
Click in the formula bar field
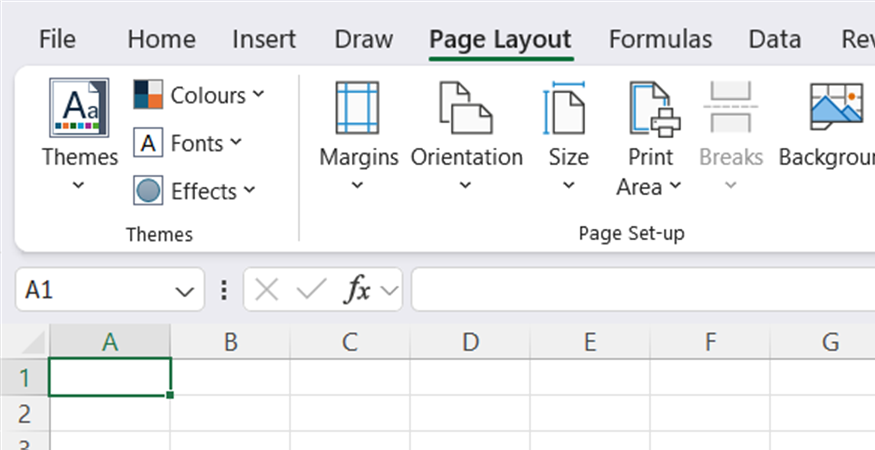pos(643,289)
